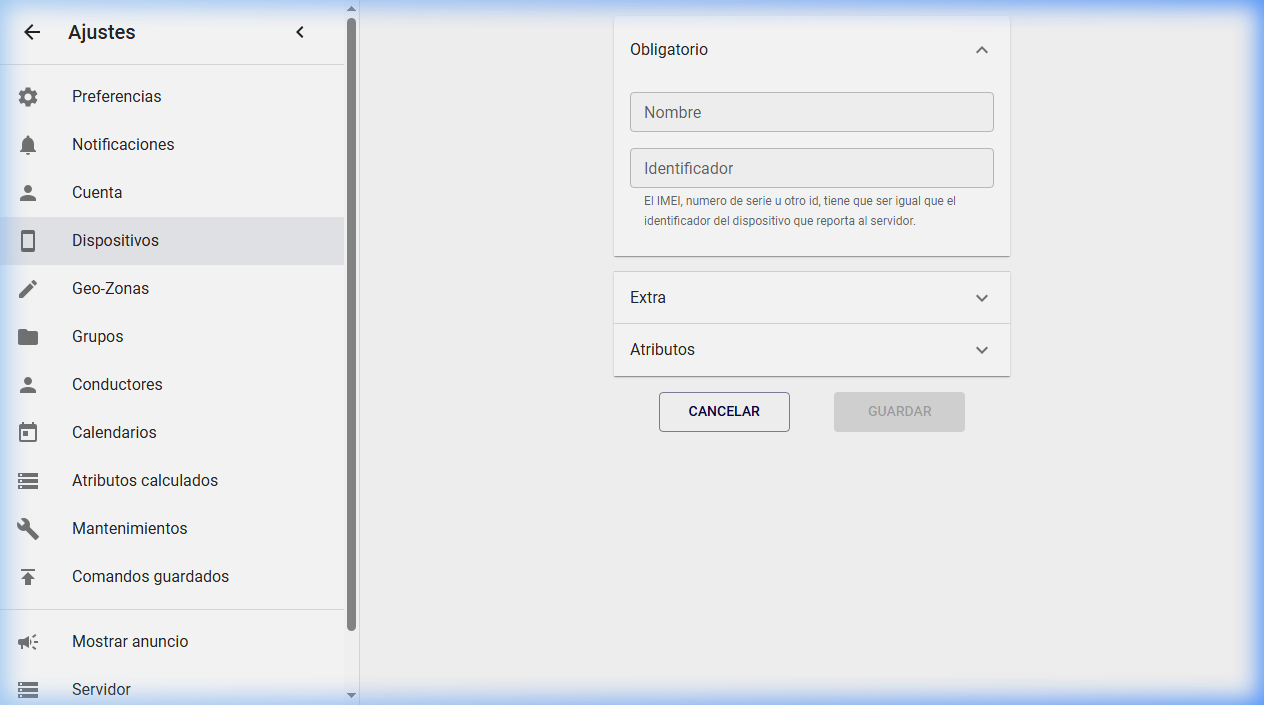Click the IMEI helper text under Identificador
1264x705 pixels.
click(x=800, y=211)
